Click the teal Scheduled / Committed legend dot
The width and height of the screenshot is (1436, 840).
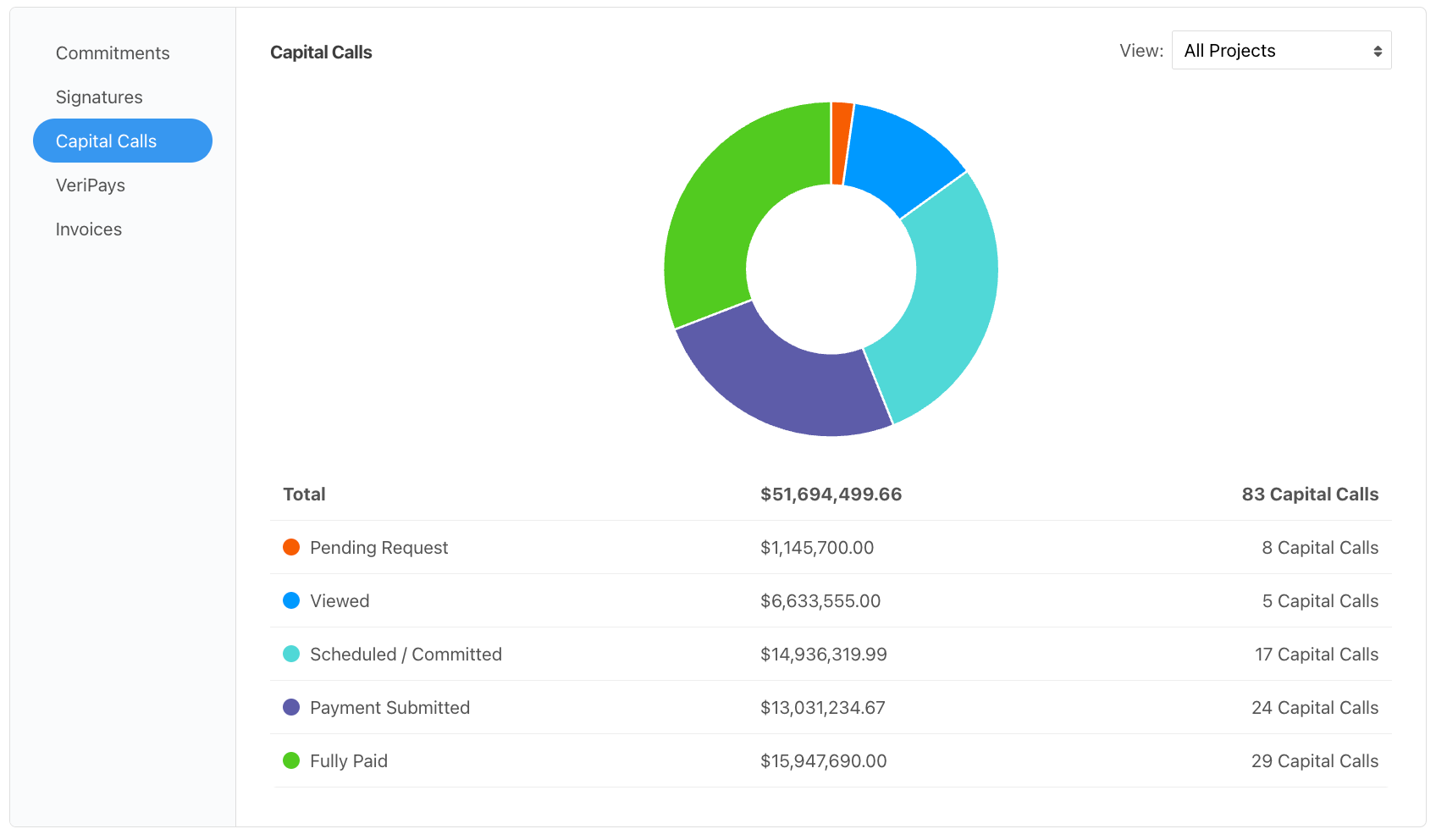(x=291, y=654)
